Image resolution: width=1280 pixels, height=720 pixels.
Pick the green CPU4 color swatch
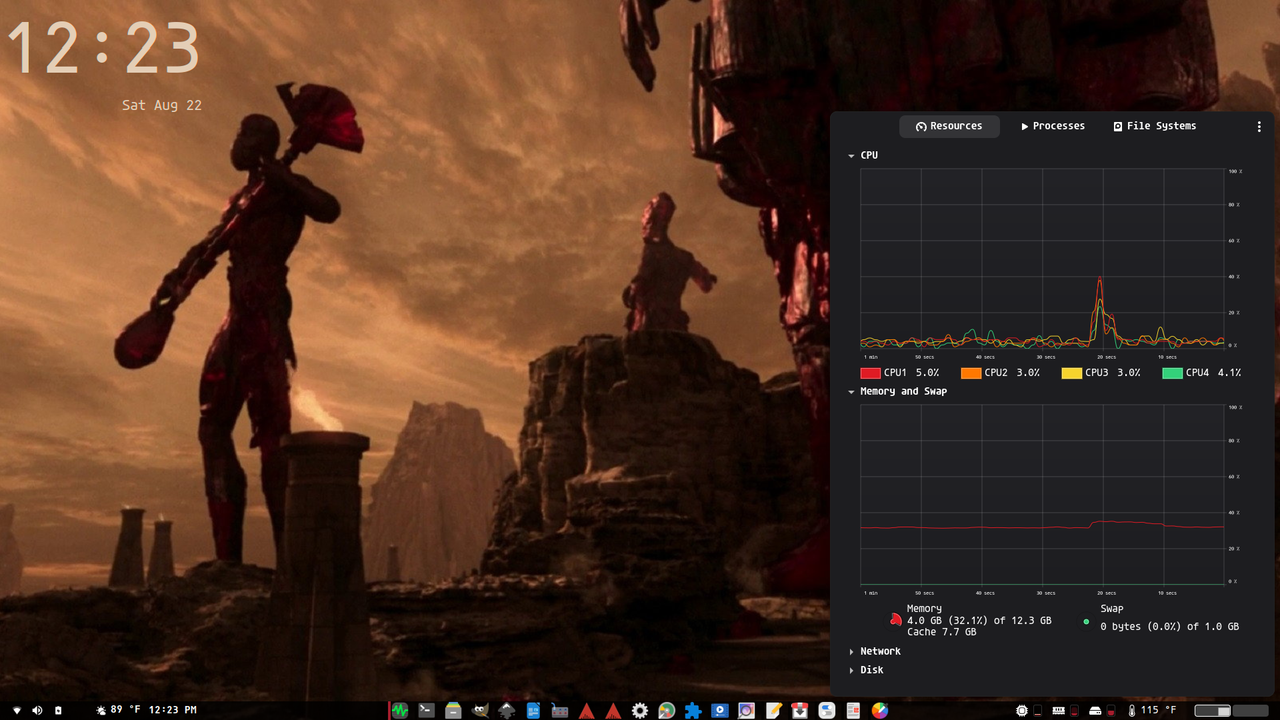point(1172,373)
